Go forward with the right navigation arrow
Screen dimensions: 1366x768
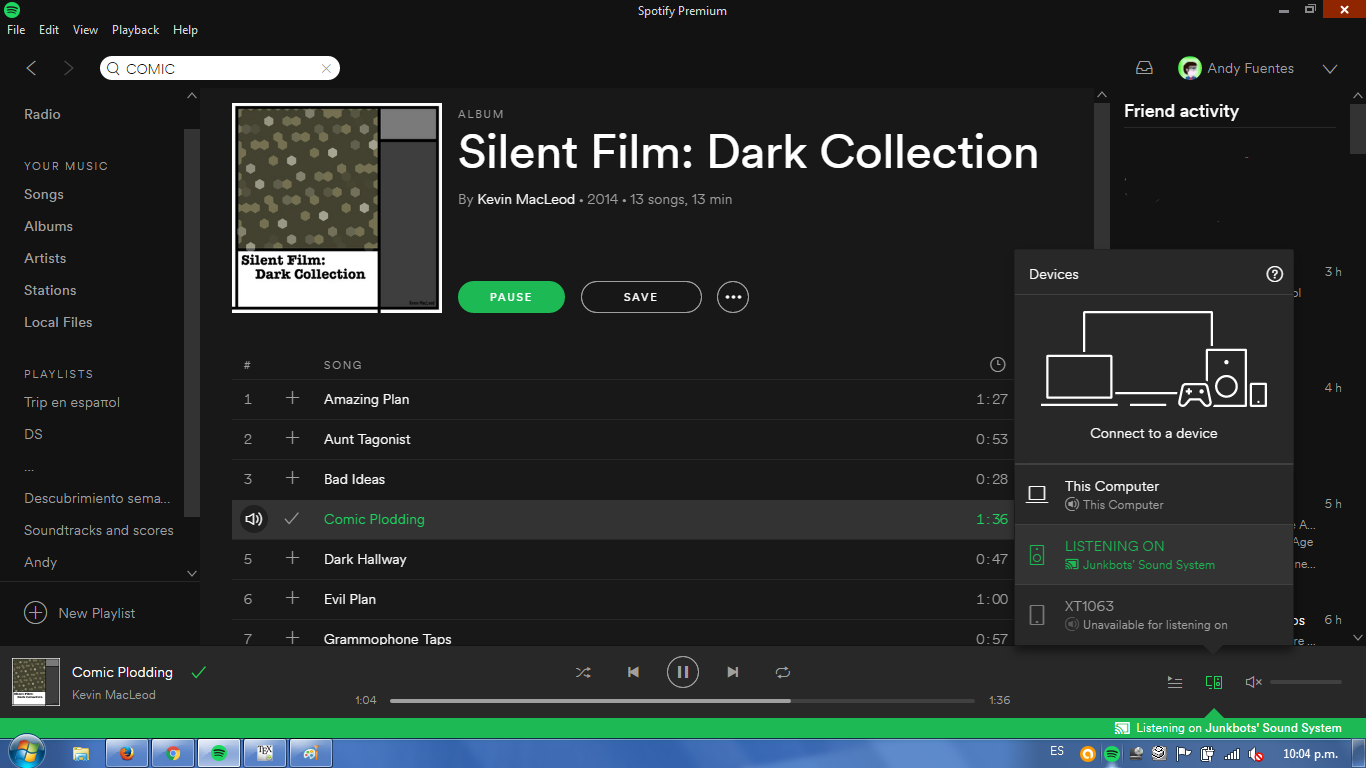68,68
